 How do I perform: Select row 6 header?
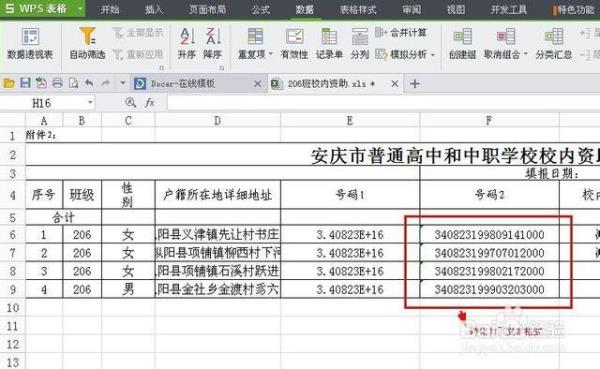13,234
